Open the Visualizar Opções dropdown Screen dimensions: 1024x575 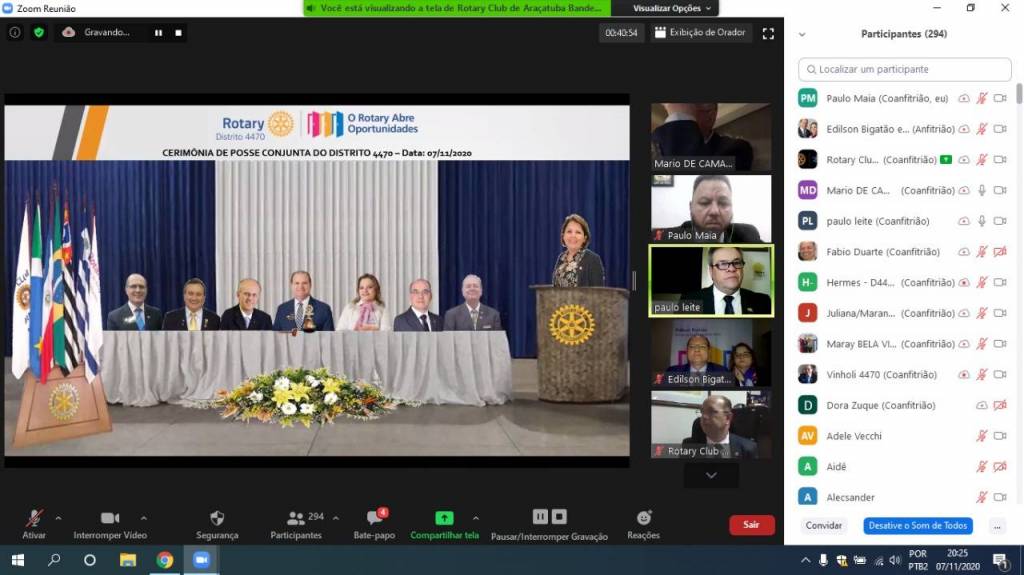672,8
